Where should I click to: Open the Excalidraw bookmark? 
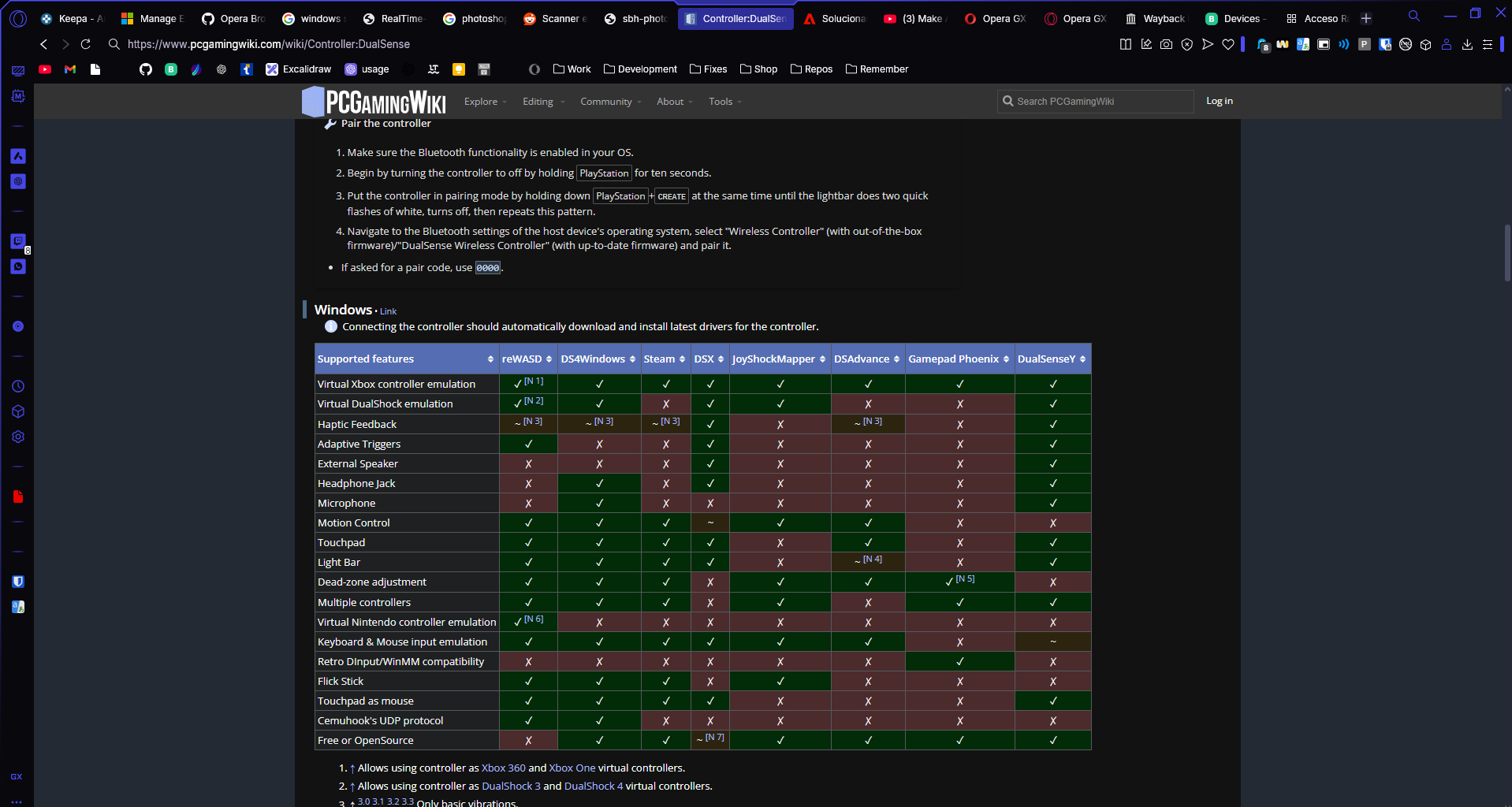click(x=298, y=69)
